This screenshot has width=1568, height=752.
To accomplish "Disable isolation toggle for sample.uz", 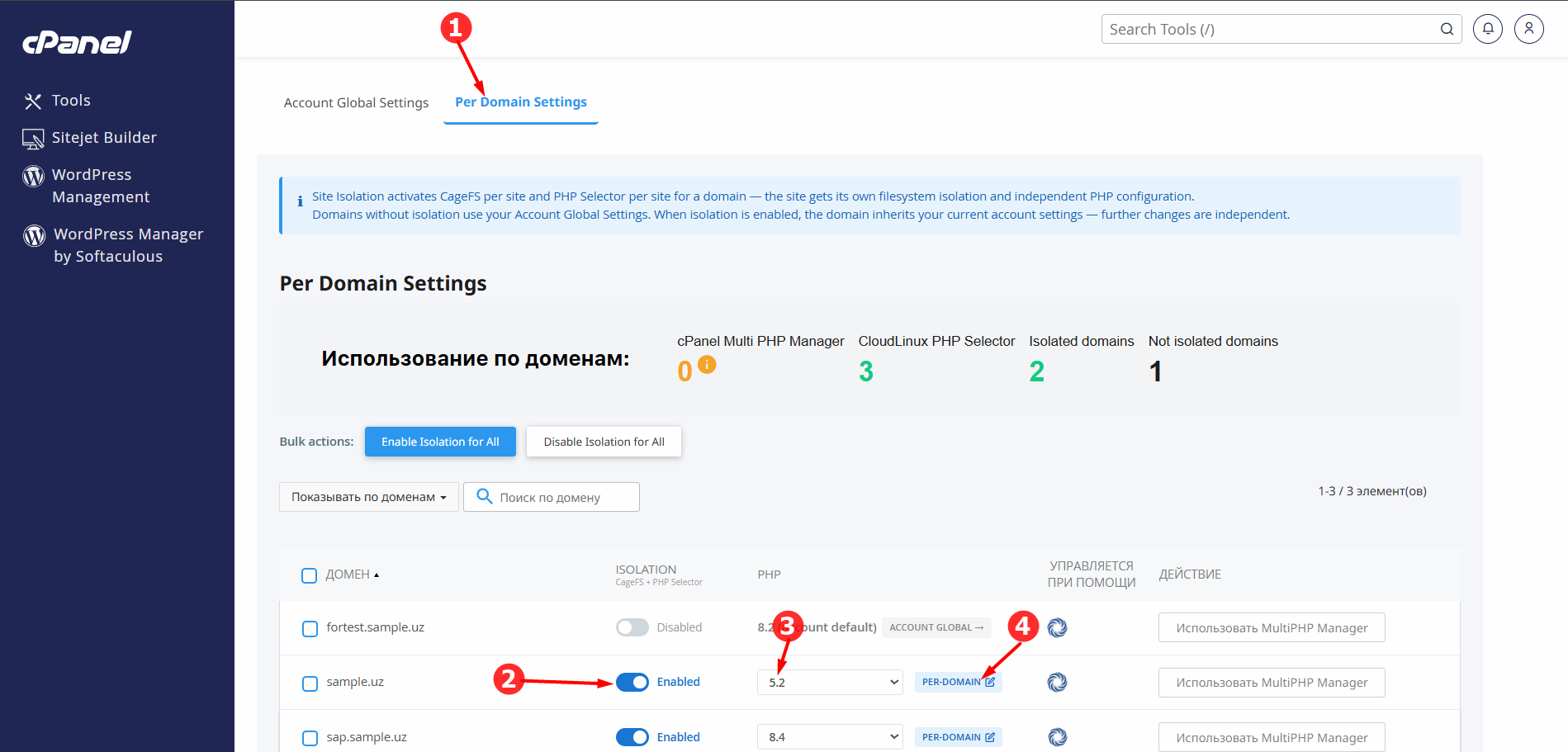I will (x=632, y=682).
